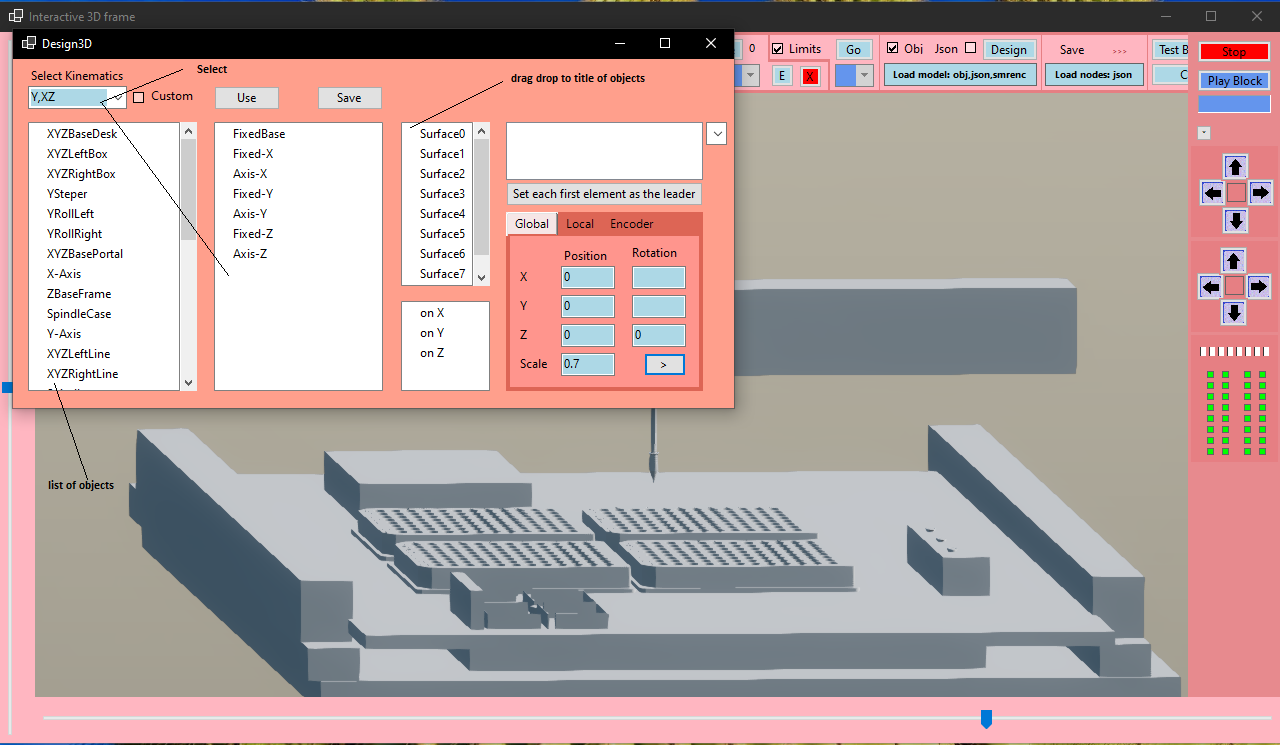This screenshot has height=745, width=1280.
Task: Enable the Json checkbox
Action: pos(970,48)
